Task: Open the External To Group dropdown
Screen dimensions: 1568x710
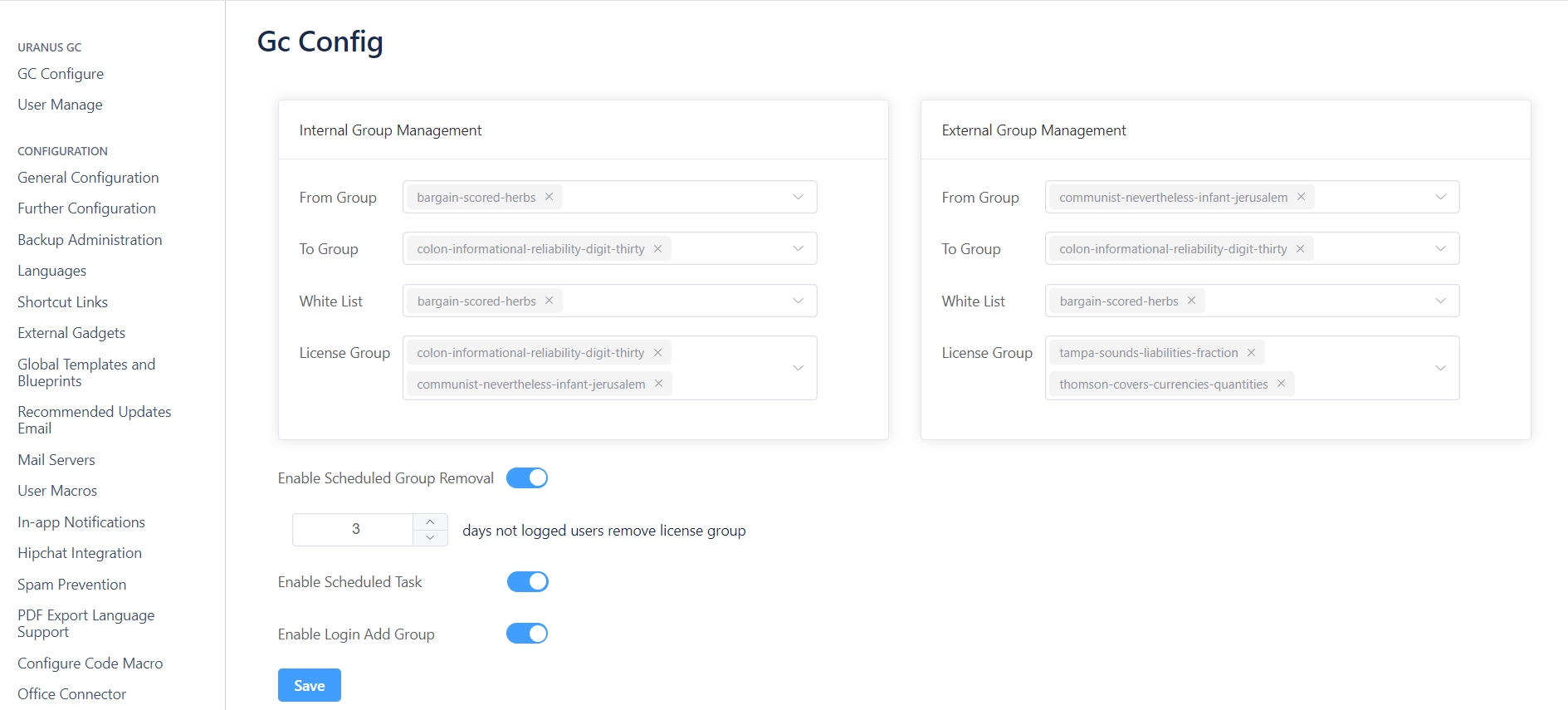Action: point(1440,248)
